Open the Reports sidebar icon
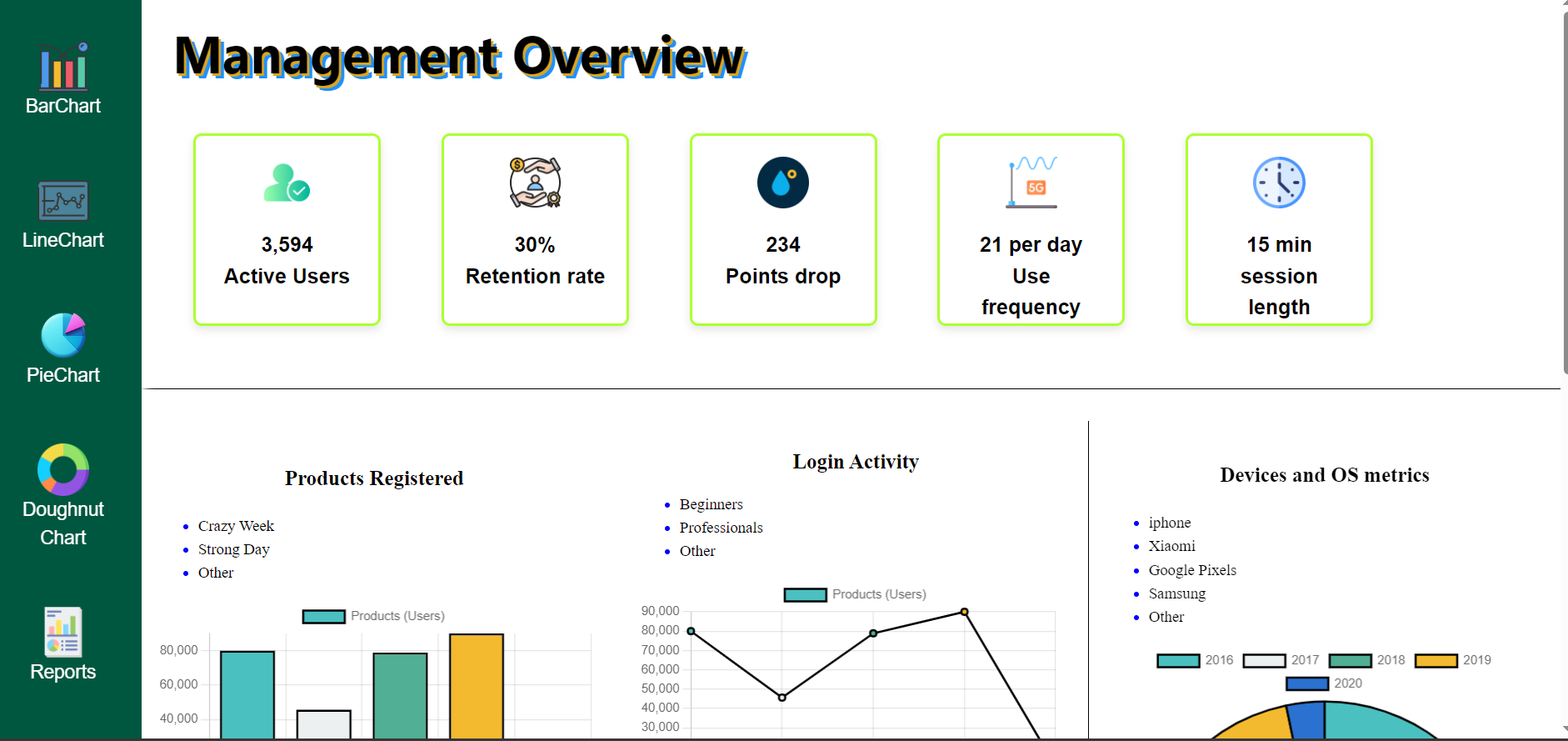The height and width of the screenshot is (741, 1568). [63, 632]
